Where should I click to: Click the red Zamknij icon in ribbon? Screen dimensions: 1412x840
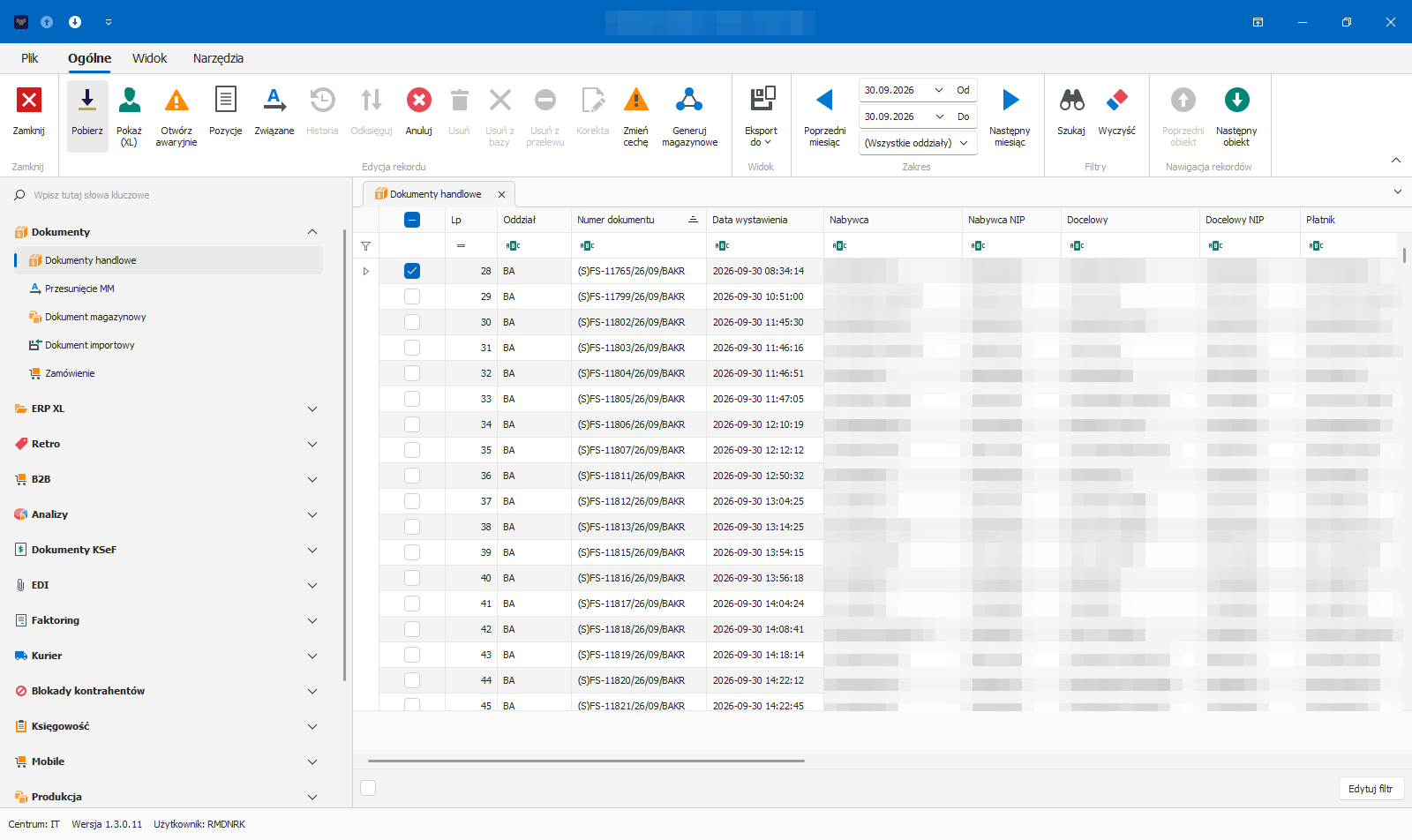(x=29, y=100)
